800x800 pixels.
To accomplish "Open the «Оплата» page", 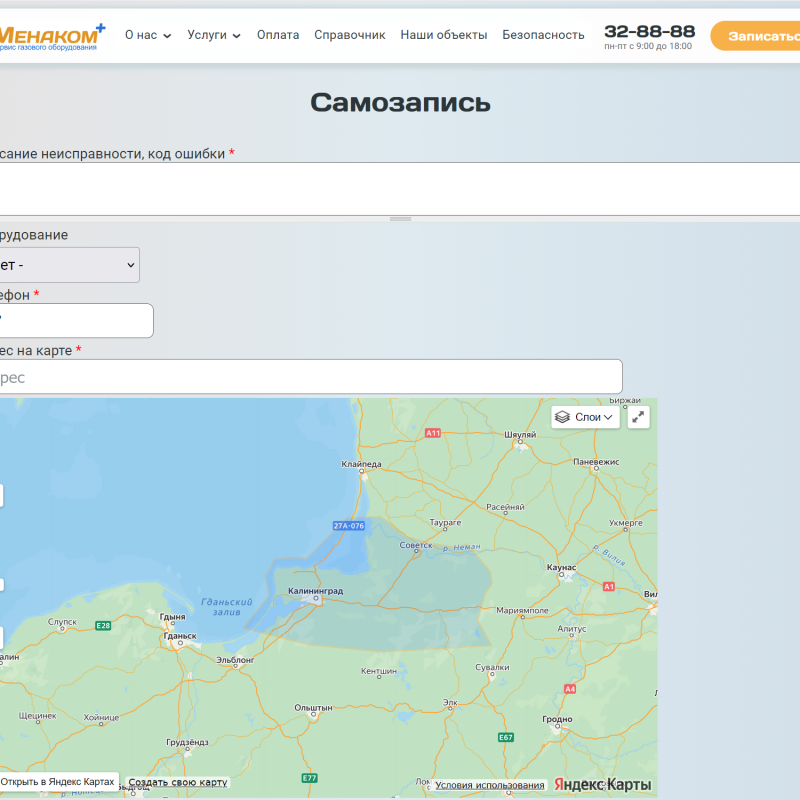I will 277,35.
